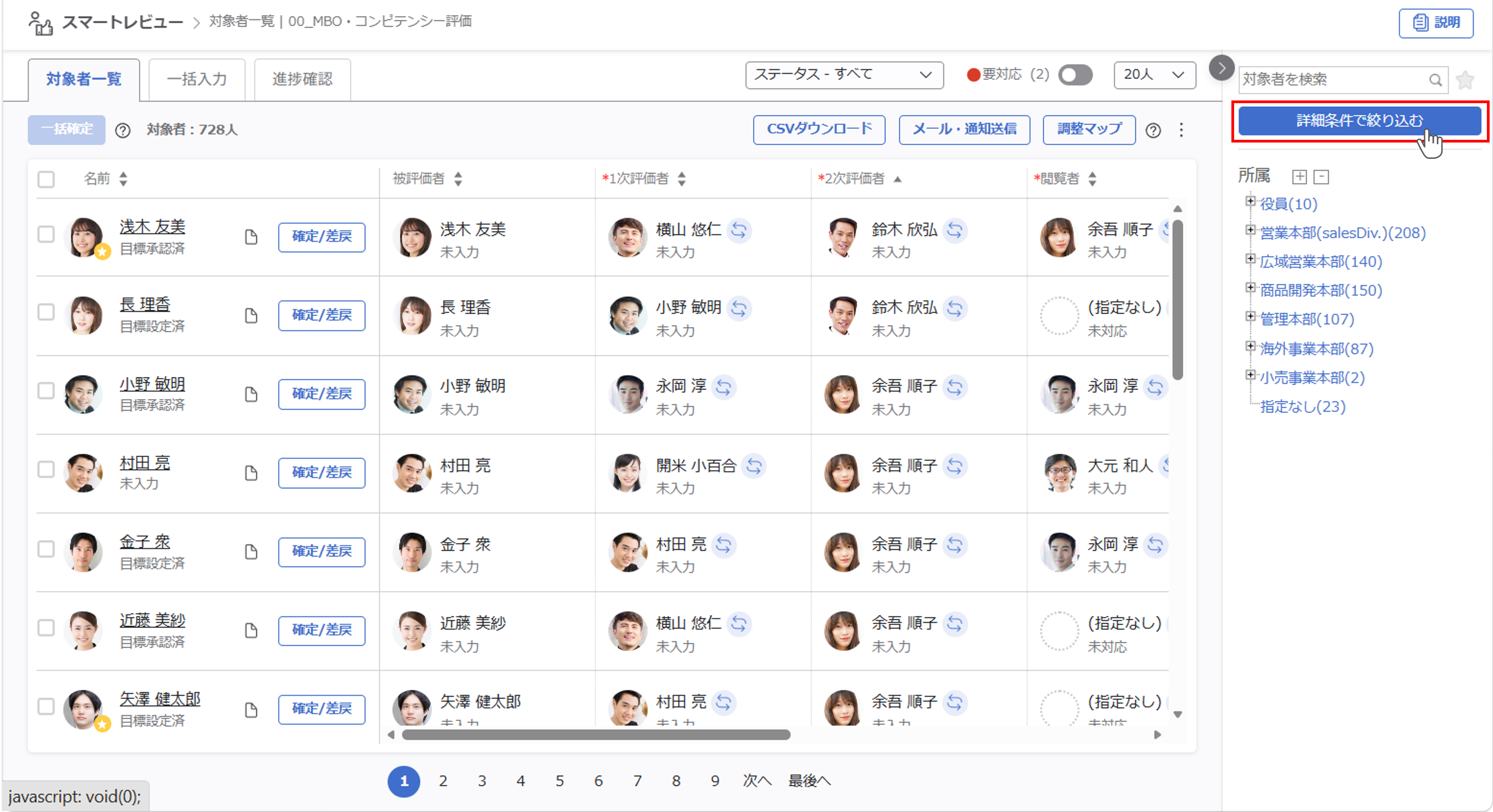Viewport: 1493px width, 812px height.
Task: Open the 調整マップ button
Action: [1089, 130]
